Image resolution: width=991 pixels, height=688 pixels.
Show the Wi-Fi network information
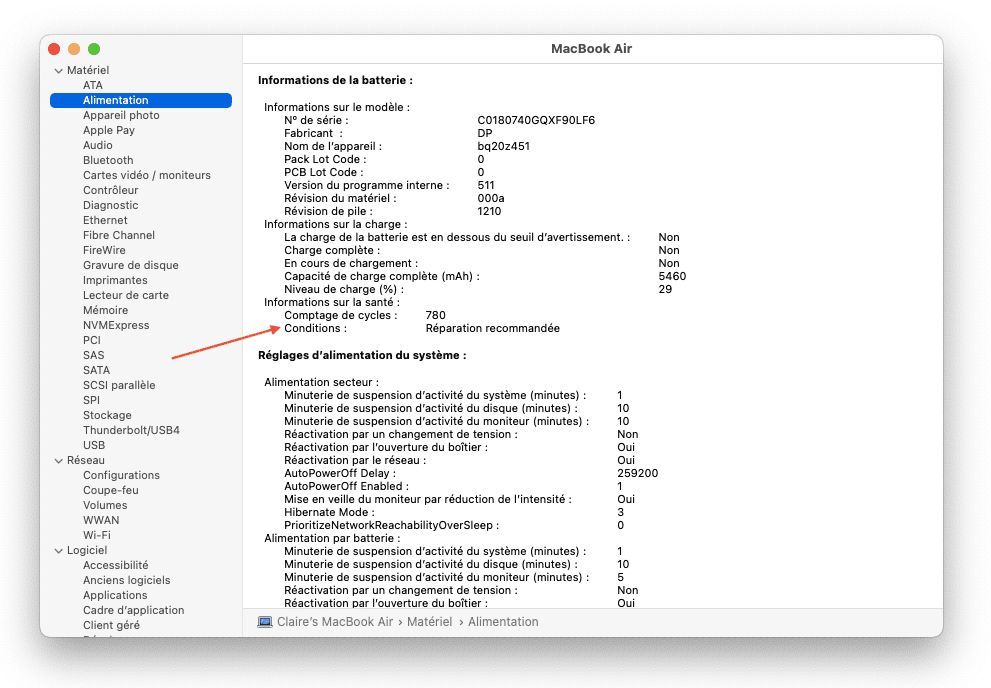click(x=97, y=535)
